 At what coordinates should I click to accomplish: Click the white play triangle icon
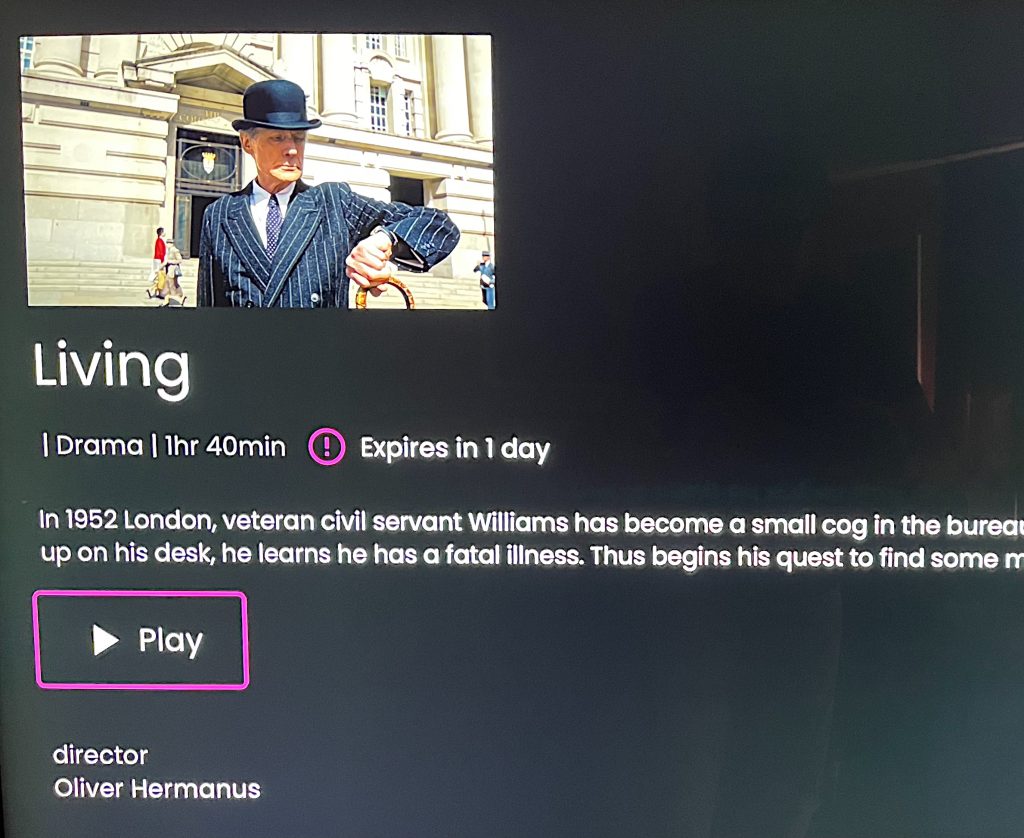pyautogui.click(x=105, y=639)
